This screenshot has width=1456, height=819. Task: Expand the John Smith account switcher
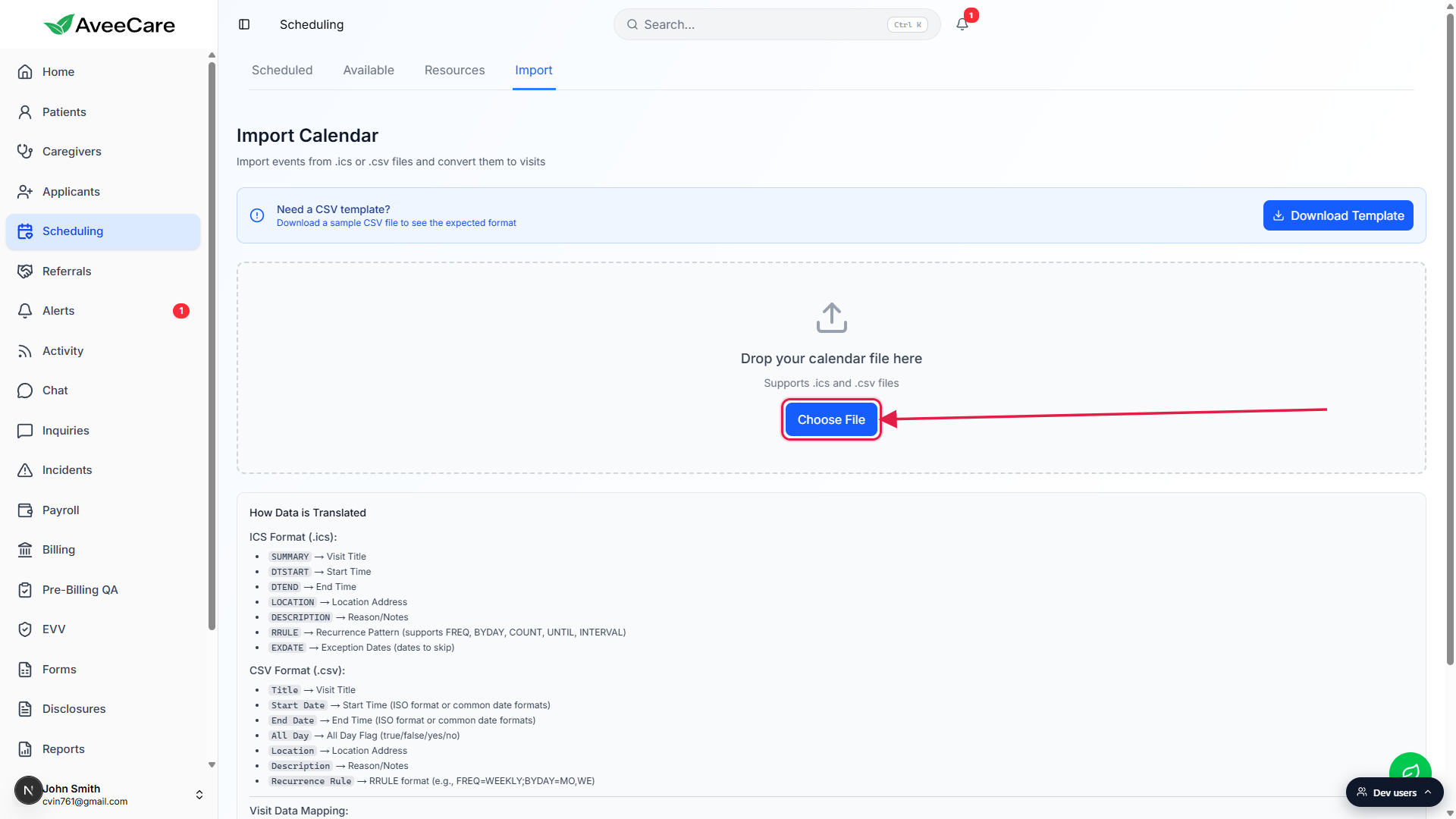click(x=199, y=795)
